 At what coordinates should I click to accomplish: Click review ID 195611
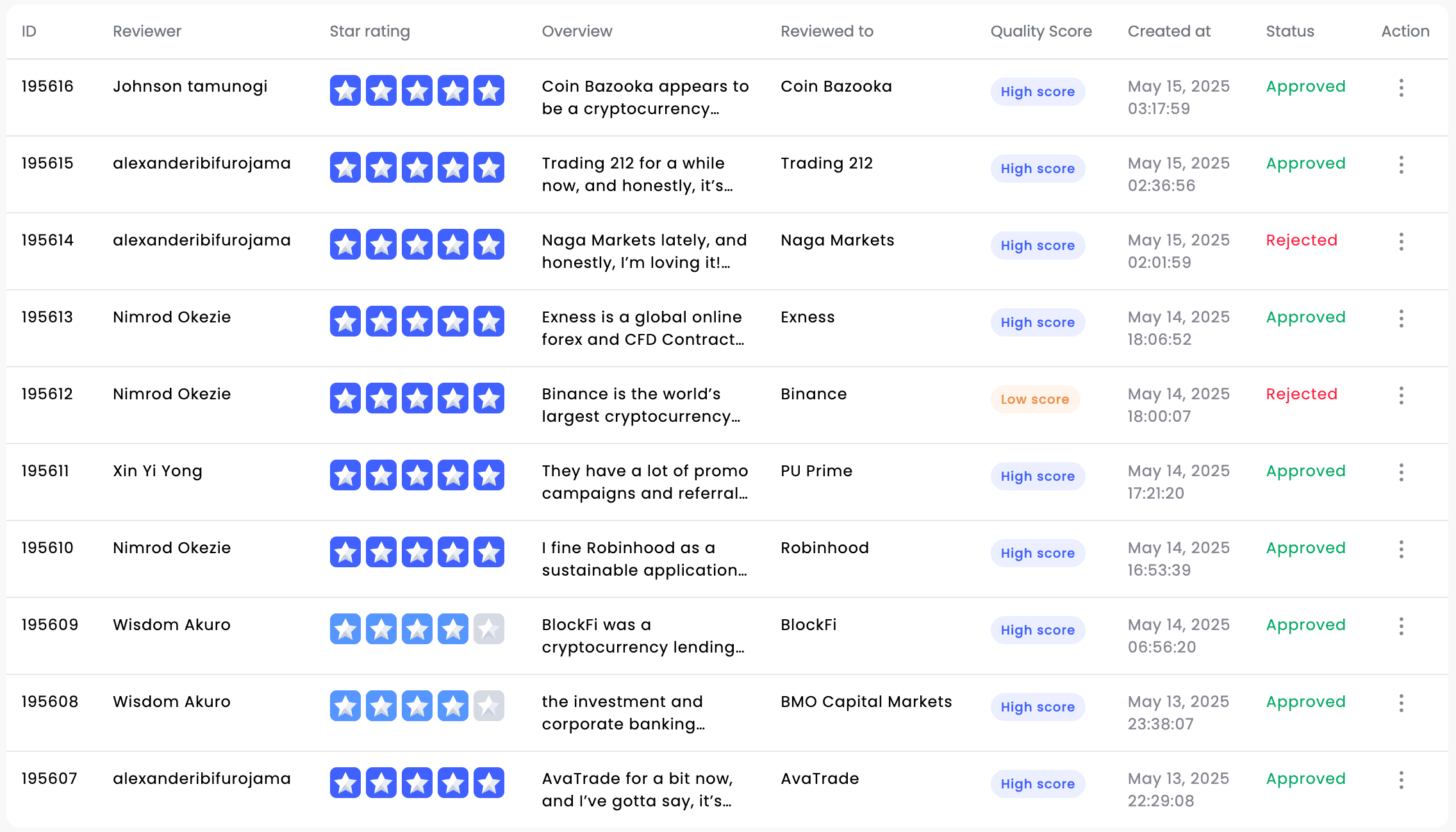click(x=45, y=471)
